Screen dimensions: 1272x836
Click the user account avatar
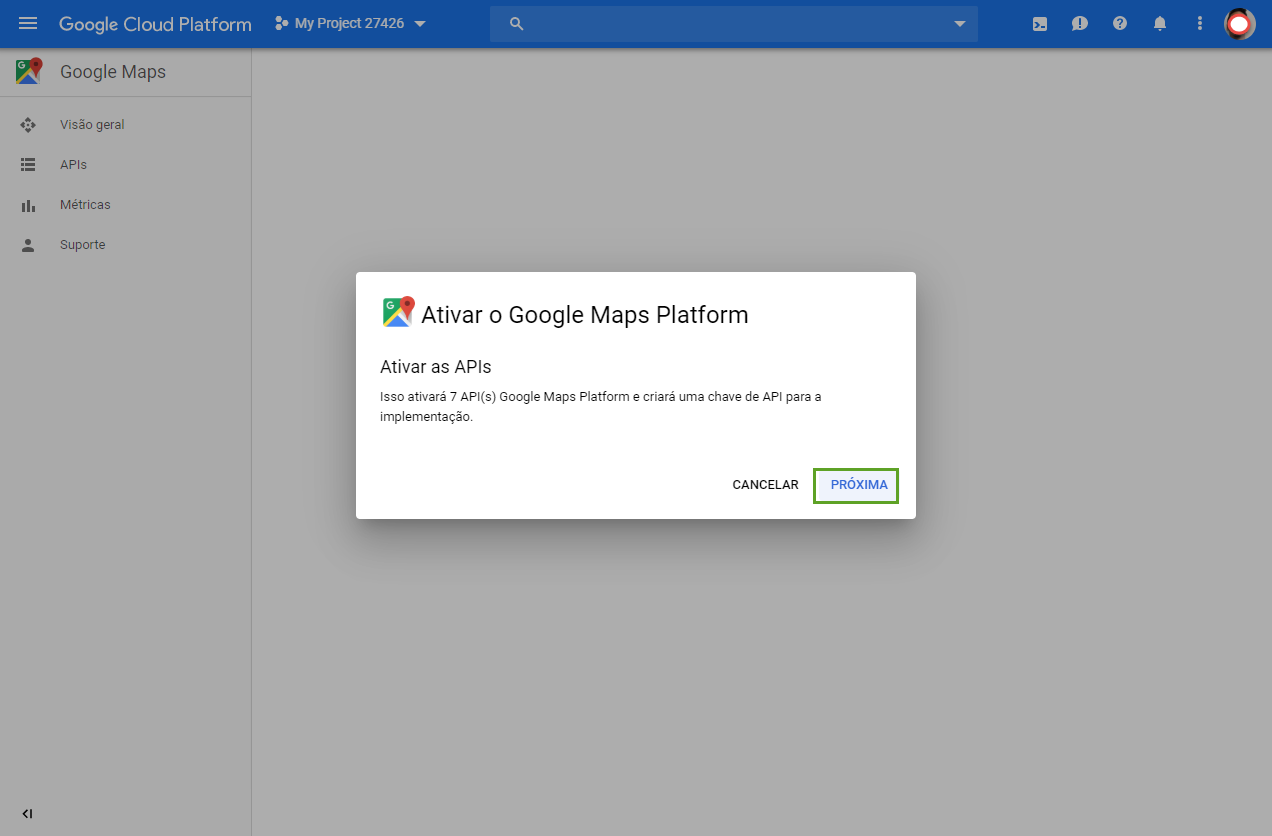[x=1240, y=23]
